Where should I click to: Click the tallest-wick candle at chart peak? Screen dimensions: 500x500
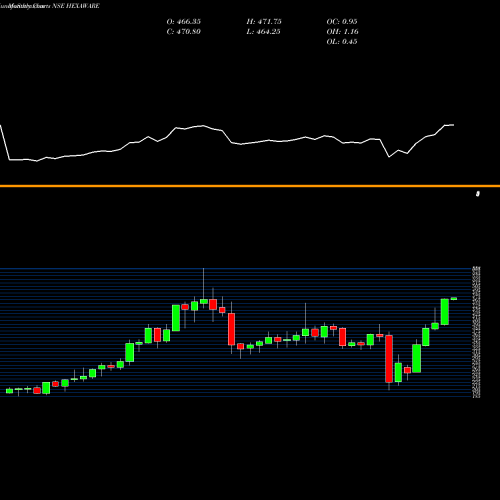[x=204, y=302]
